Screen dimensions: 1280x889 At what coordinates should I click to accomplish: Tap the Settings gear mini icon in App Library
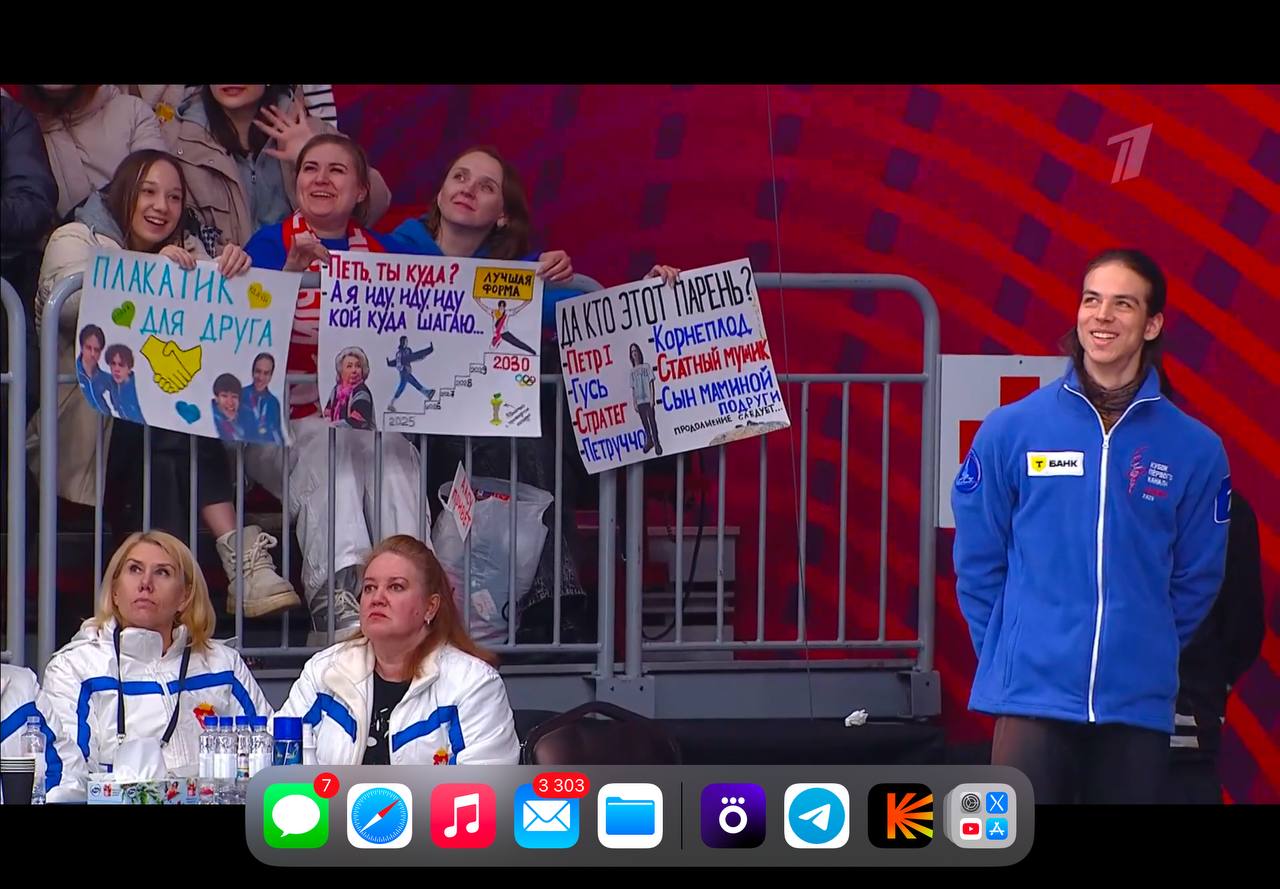970,803
